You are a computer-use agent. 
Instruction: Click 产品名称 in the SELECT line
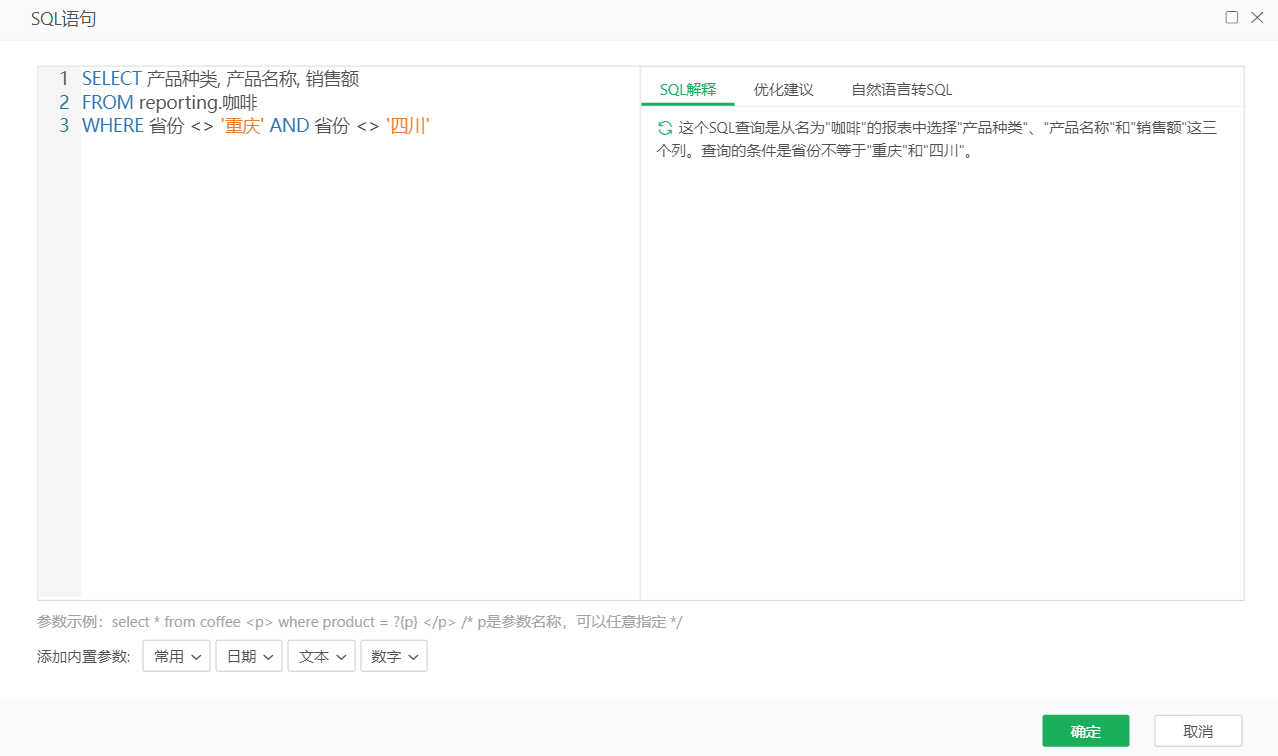click(262, 78)
